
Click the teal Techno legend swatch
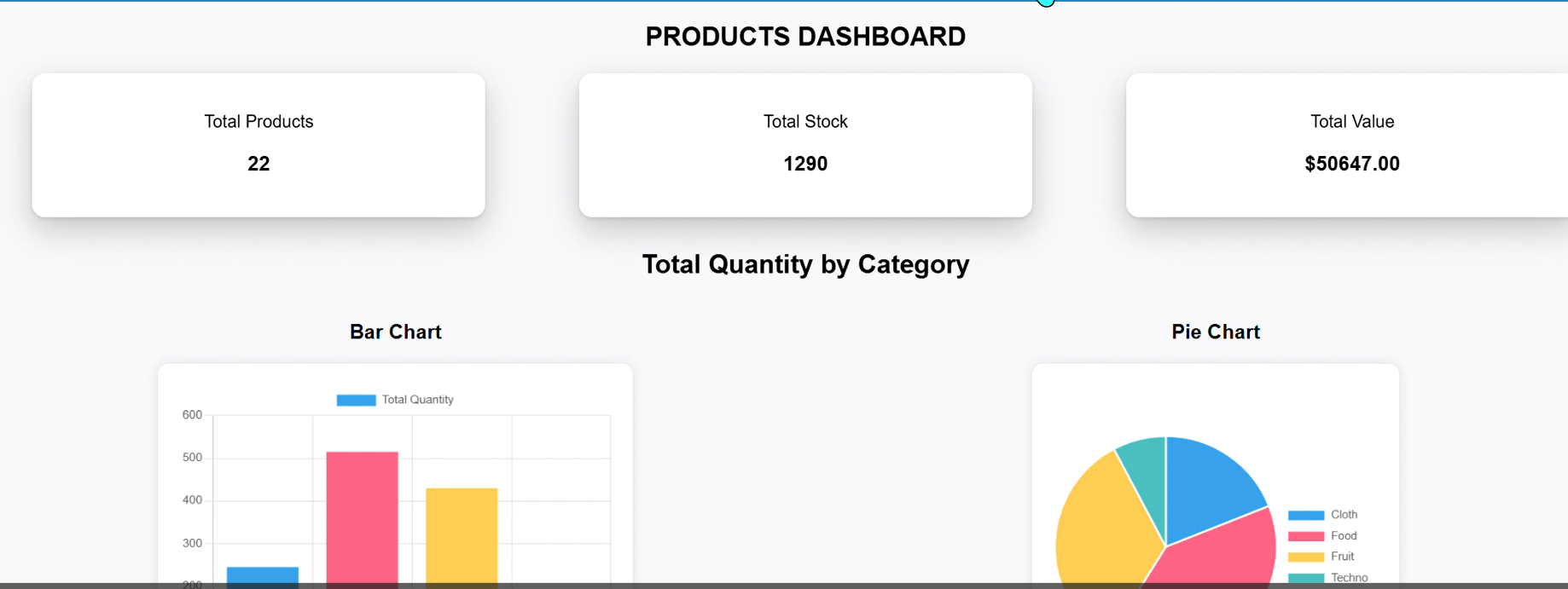1306,578
